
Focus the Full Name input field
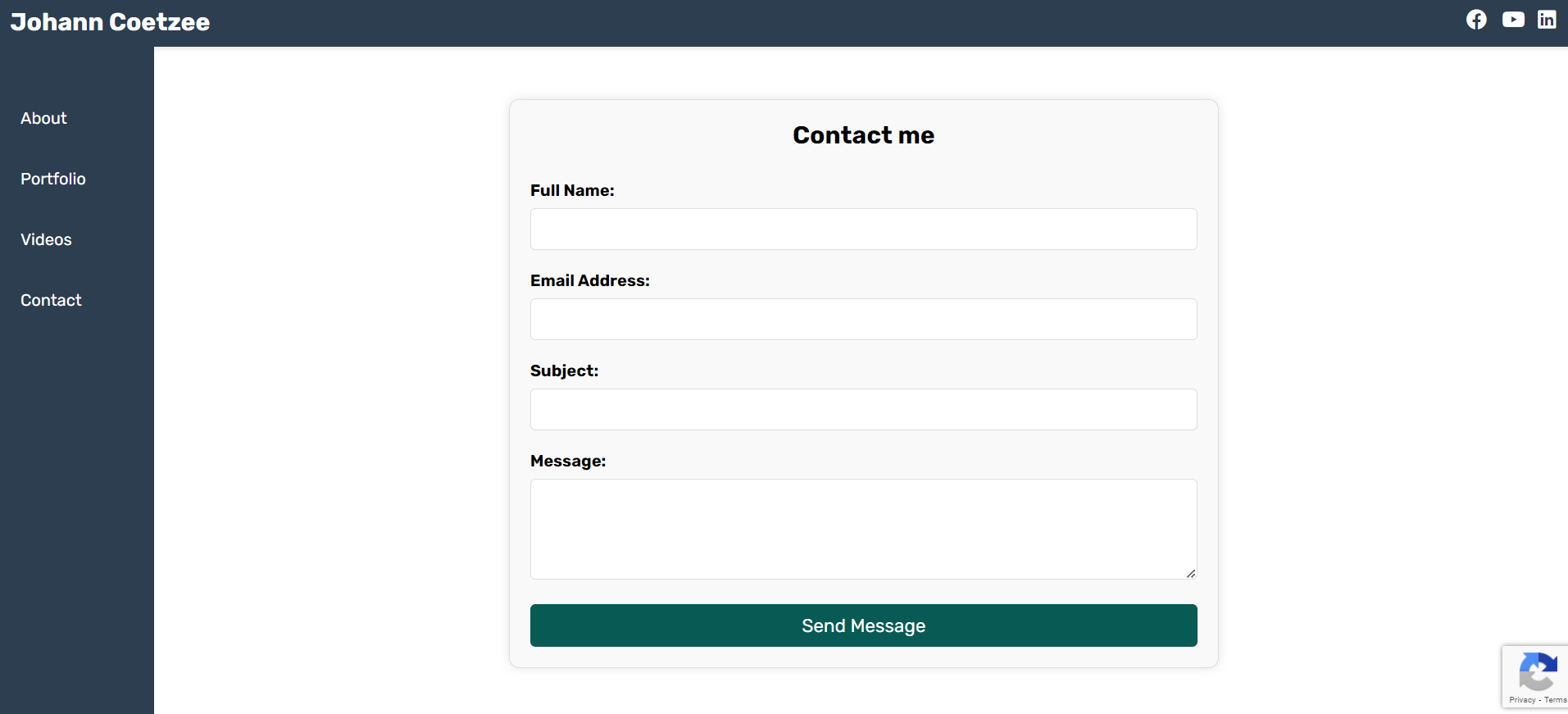click(x=863, y=230)
